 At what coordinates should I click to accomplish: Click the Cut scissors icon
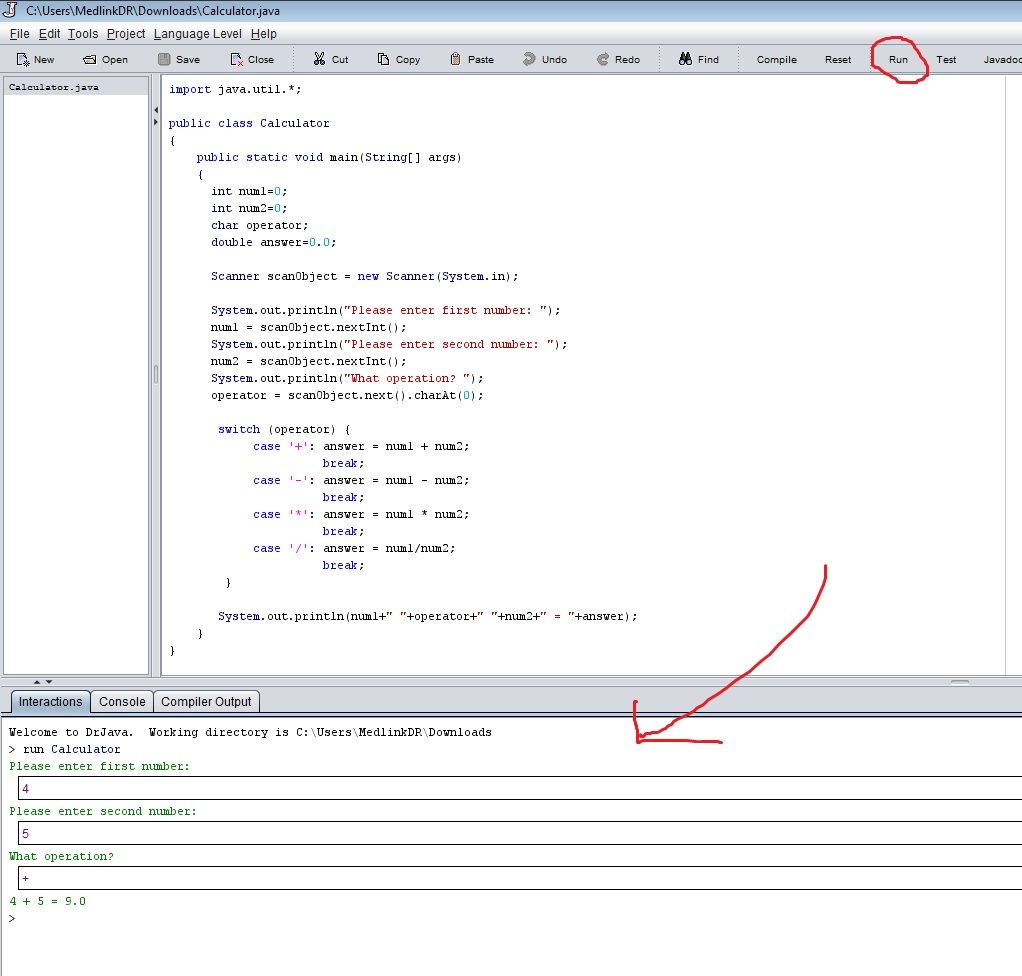[x=319, y=59]
